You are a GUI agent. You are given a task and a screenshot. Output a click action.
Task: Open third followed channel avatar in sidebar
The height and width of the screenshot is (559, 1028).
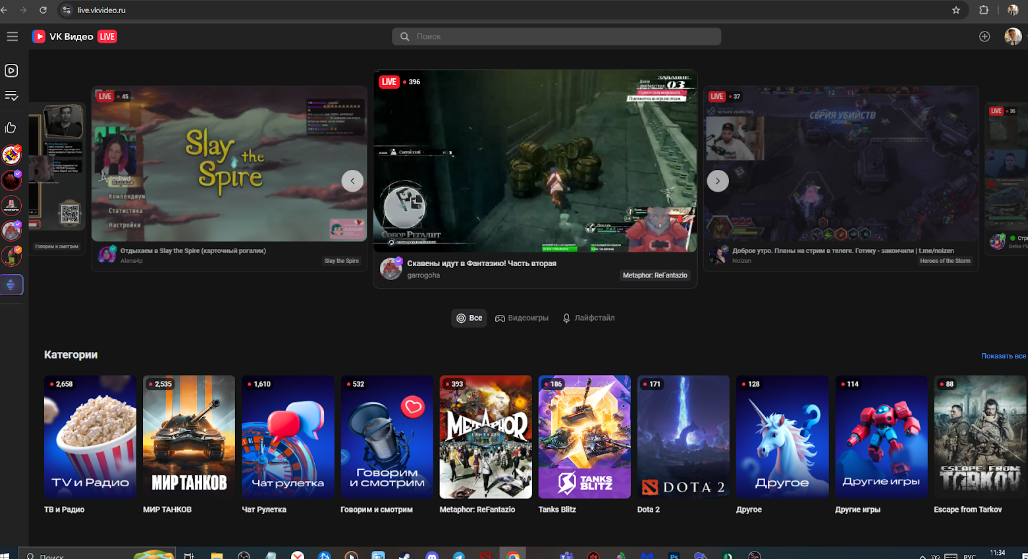[11, 206]
